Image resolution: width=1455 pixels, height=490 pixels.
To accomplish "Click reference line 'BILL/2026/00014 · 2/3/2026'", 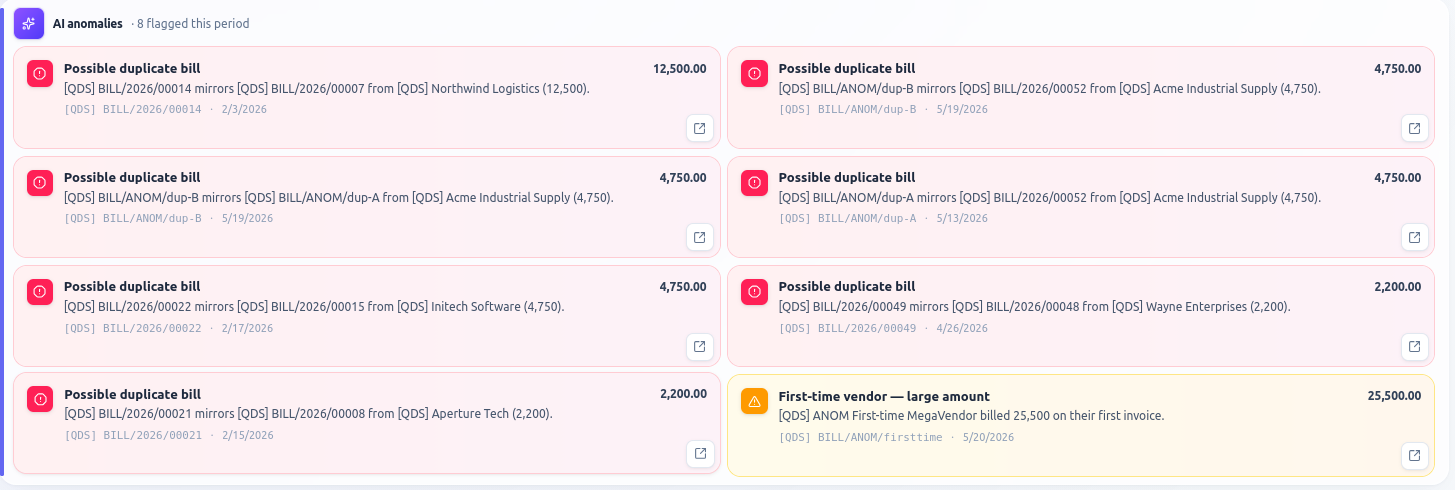I will [x=166, y=109].
